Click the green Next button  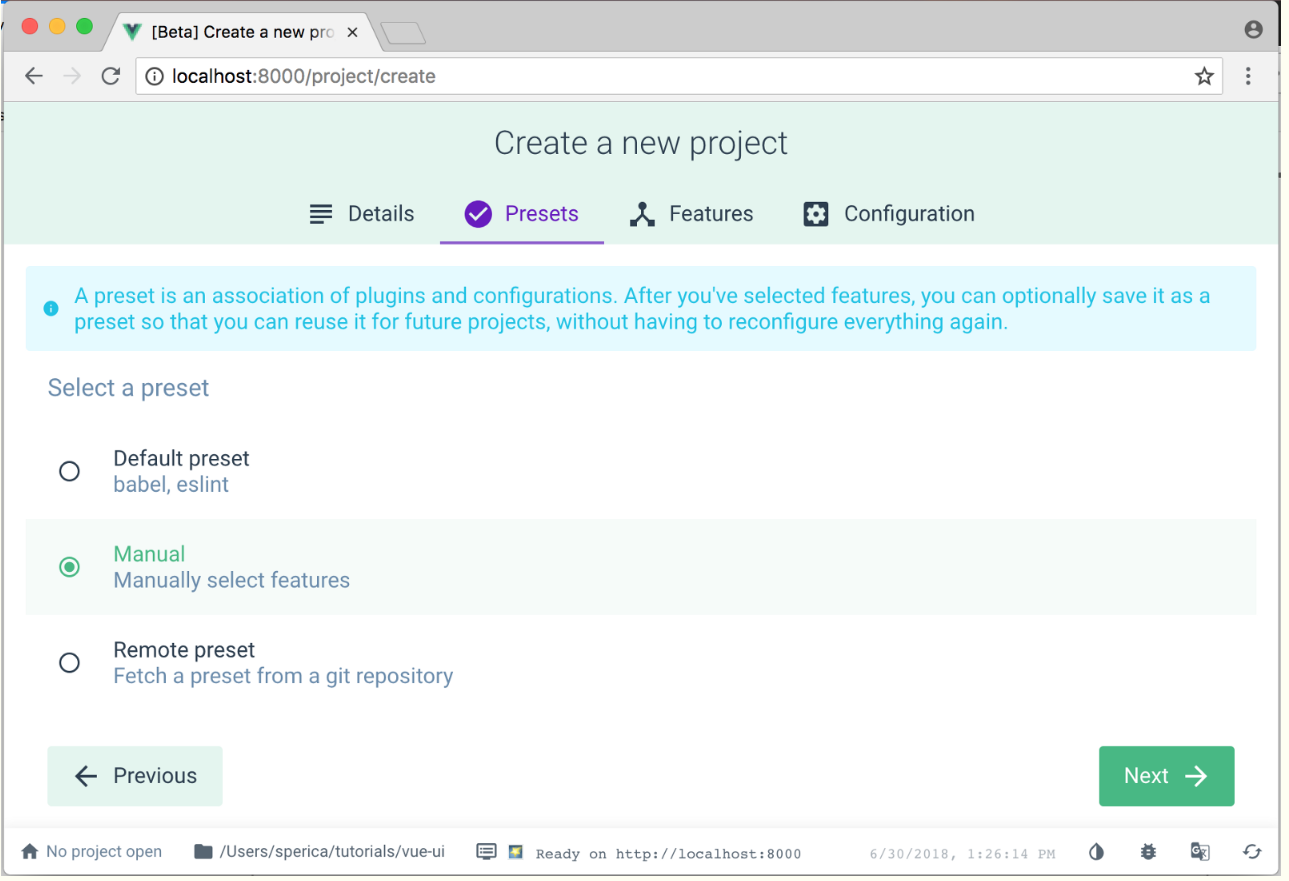[1166, 776]
